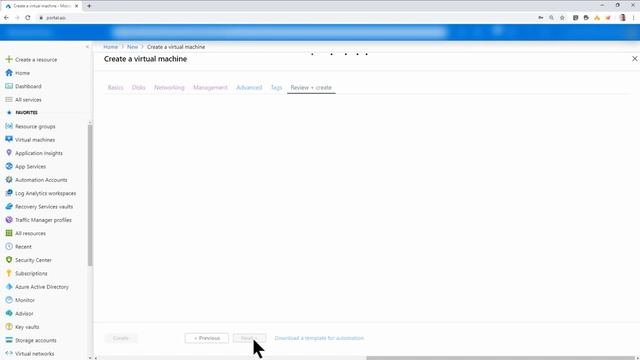Screen dimensions: 640x360
Task: Open Resource groups icon
Action: 9,126
